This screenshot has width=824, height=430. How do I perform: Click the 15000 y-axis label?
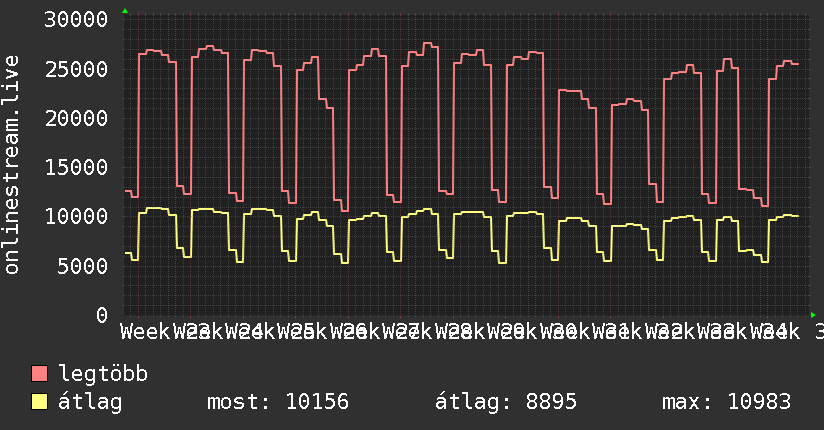[x=76, y=167]
